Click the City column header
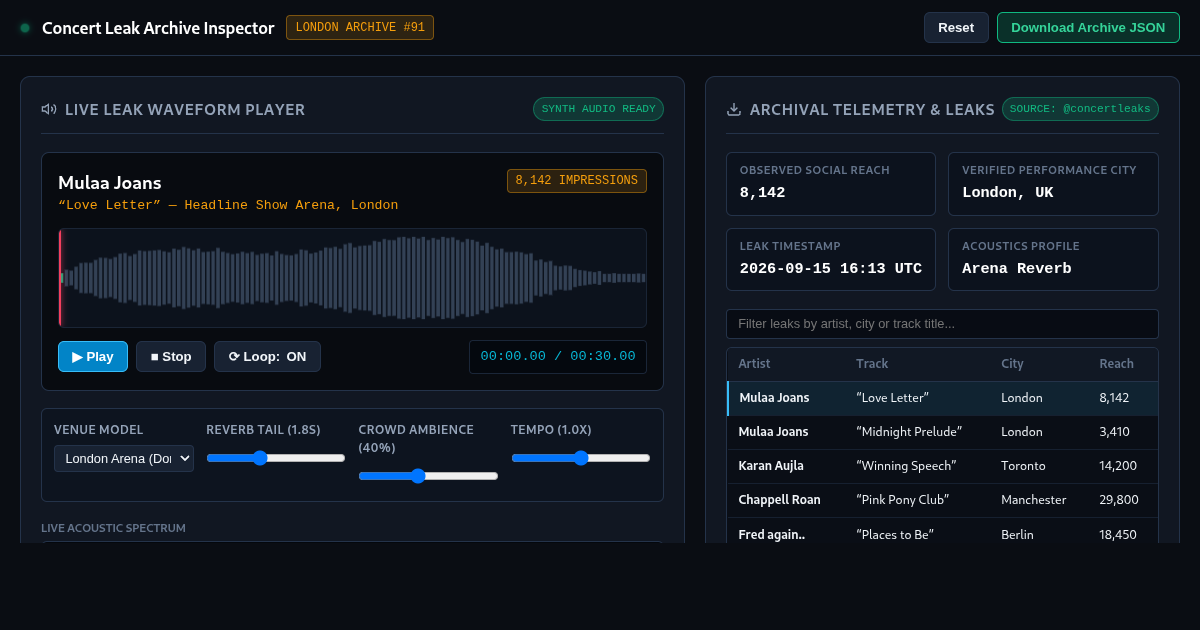Screen dimensions: 1200x630 (x=1012, y=364)
